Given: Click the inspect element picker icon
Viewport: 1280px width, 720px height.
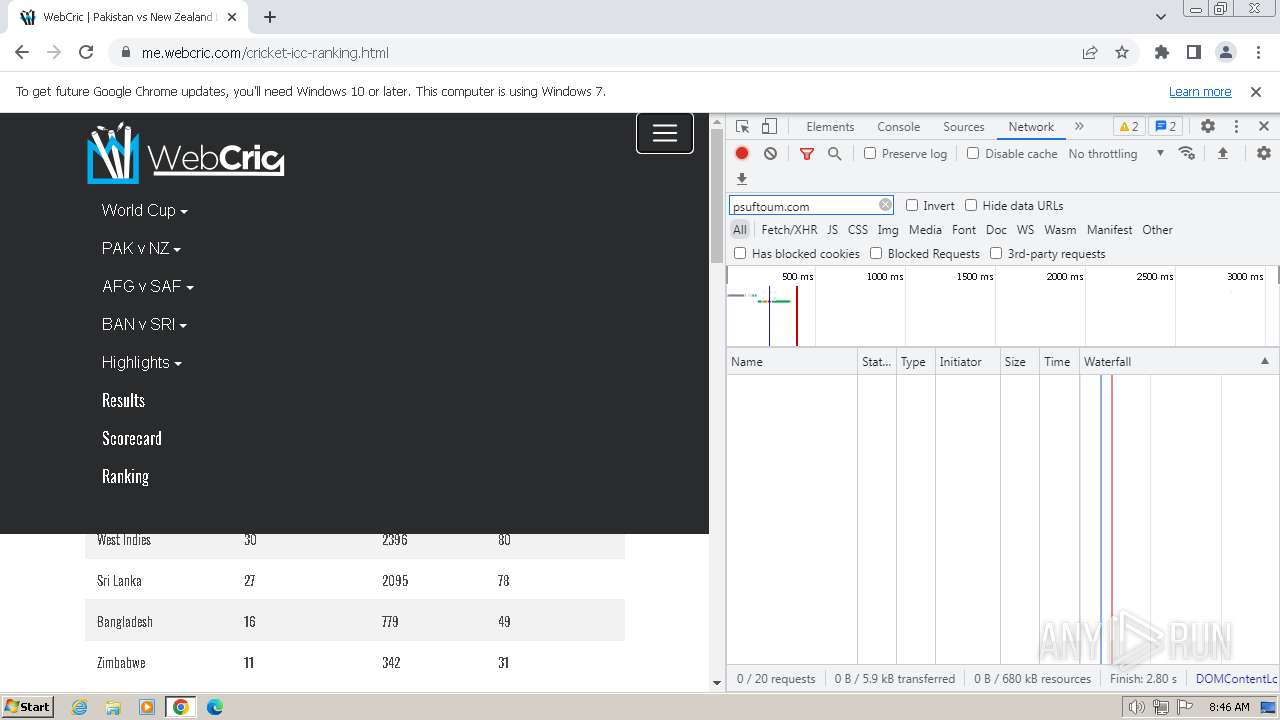Looking at the screenshot, I should click(x=742, y=127).
